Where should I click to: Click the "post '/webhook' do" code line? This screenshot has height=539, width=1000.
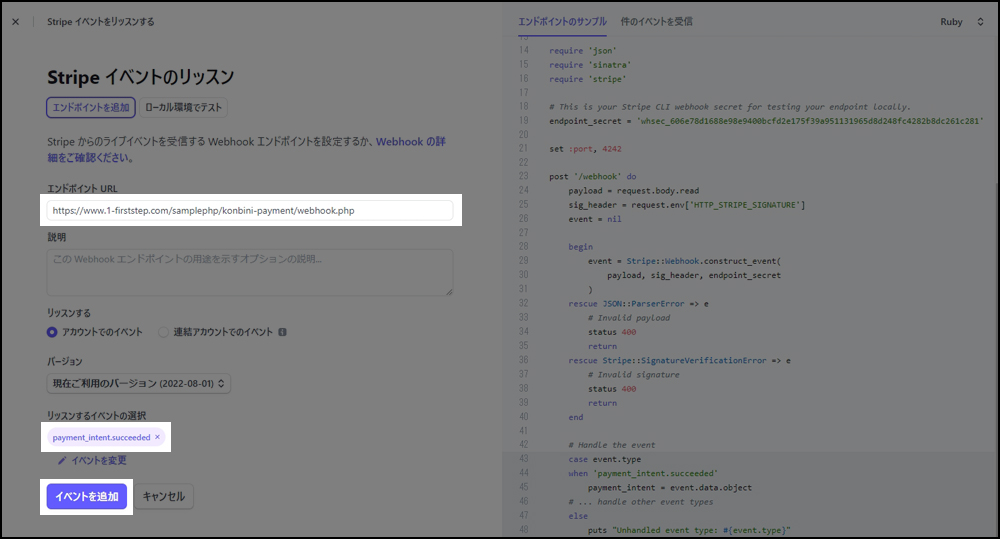(592, 177)
